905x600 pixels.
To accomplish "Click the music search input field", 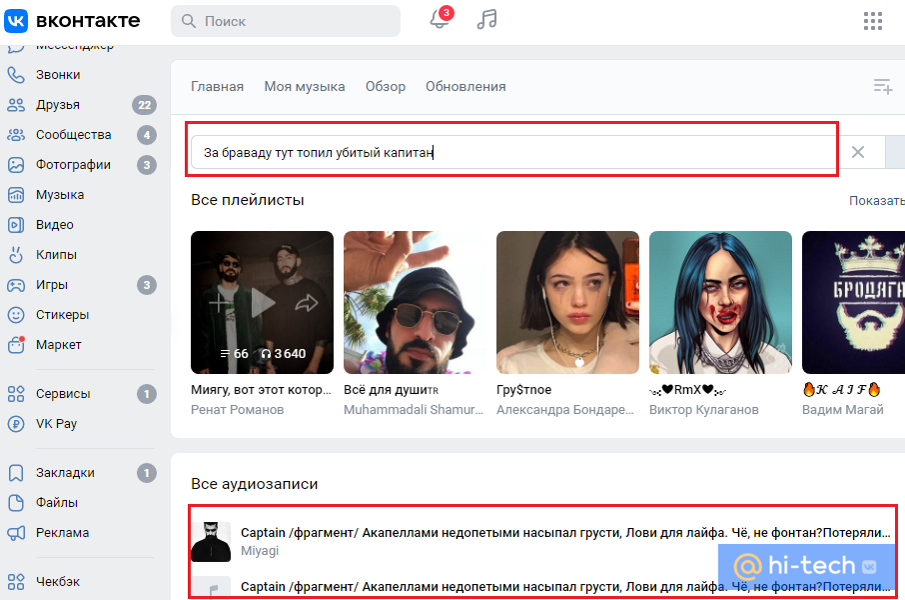I will [x=514, y=152].
